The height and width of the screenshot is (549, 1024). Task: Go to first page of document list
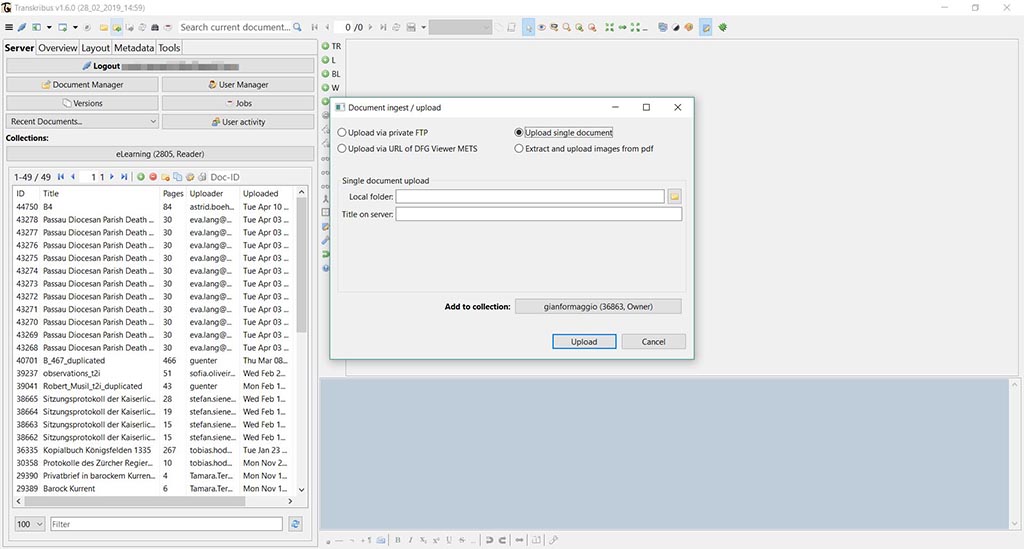(61, 177)
